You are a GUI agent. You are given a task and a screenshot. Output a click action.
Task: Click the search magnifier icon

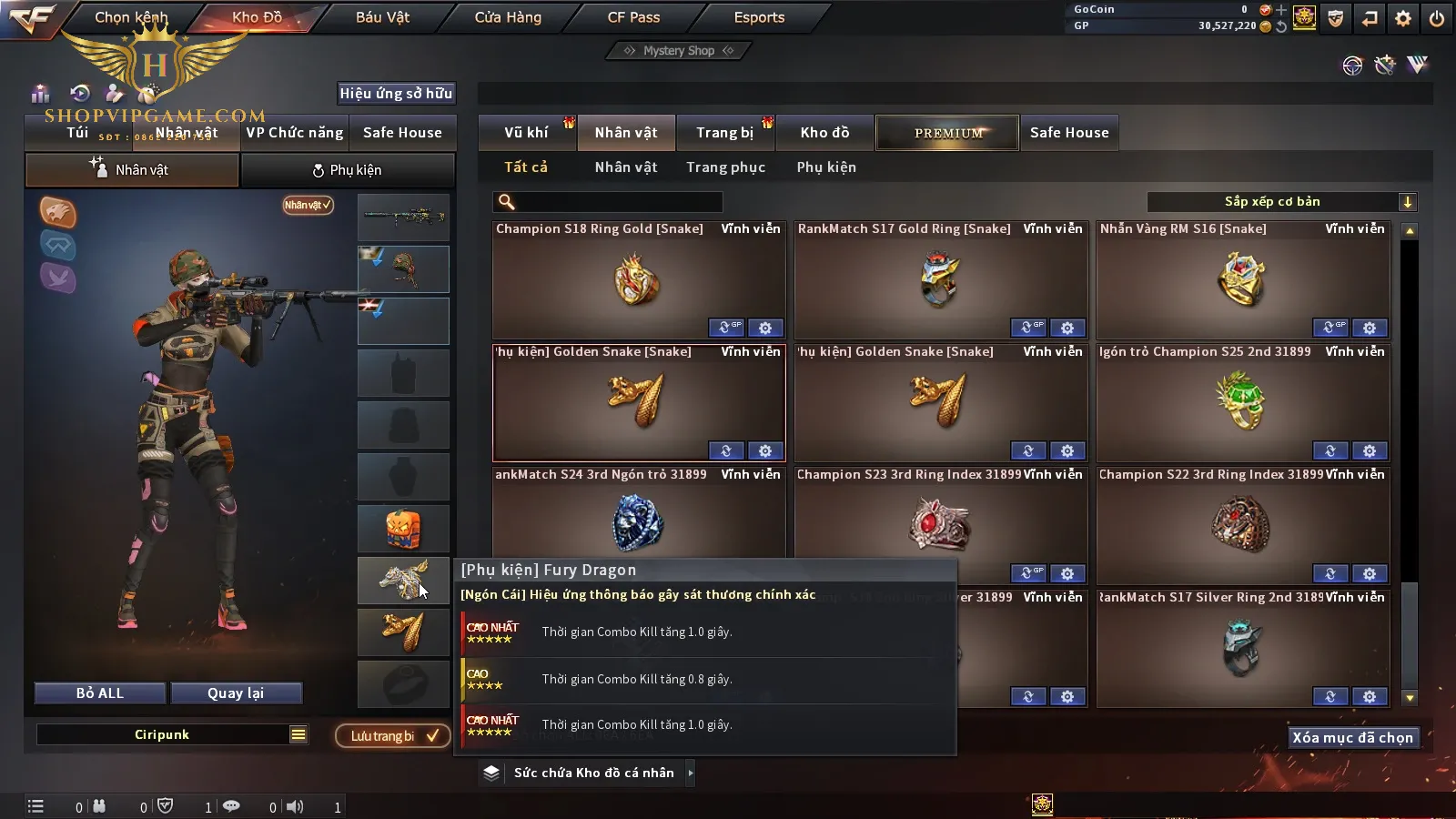[x=507, y=202]
